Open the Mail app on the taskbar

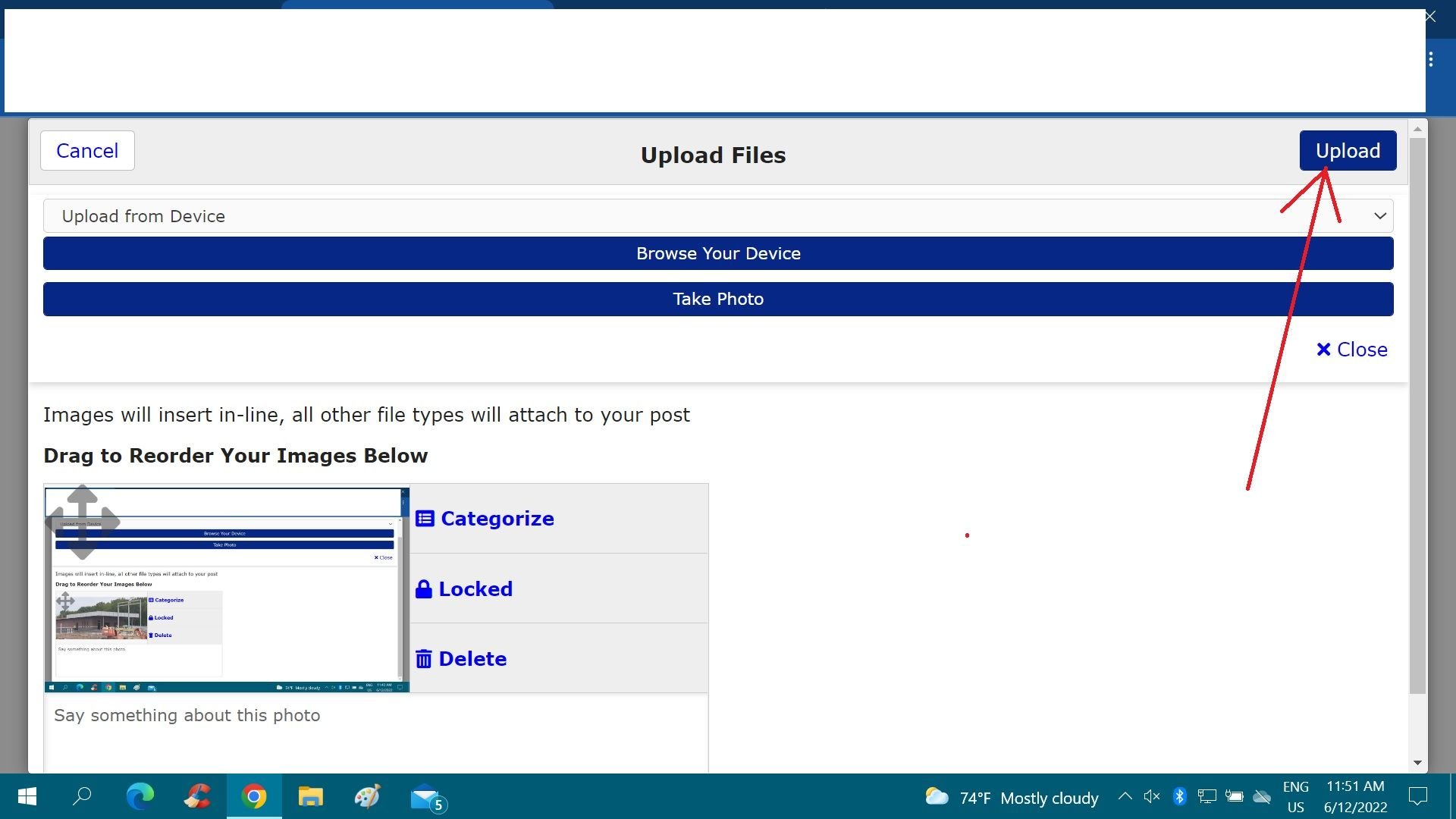(428, 798)
